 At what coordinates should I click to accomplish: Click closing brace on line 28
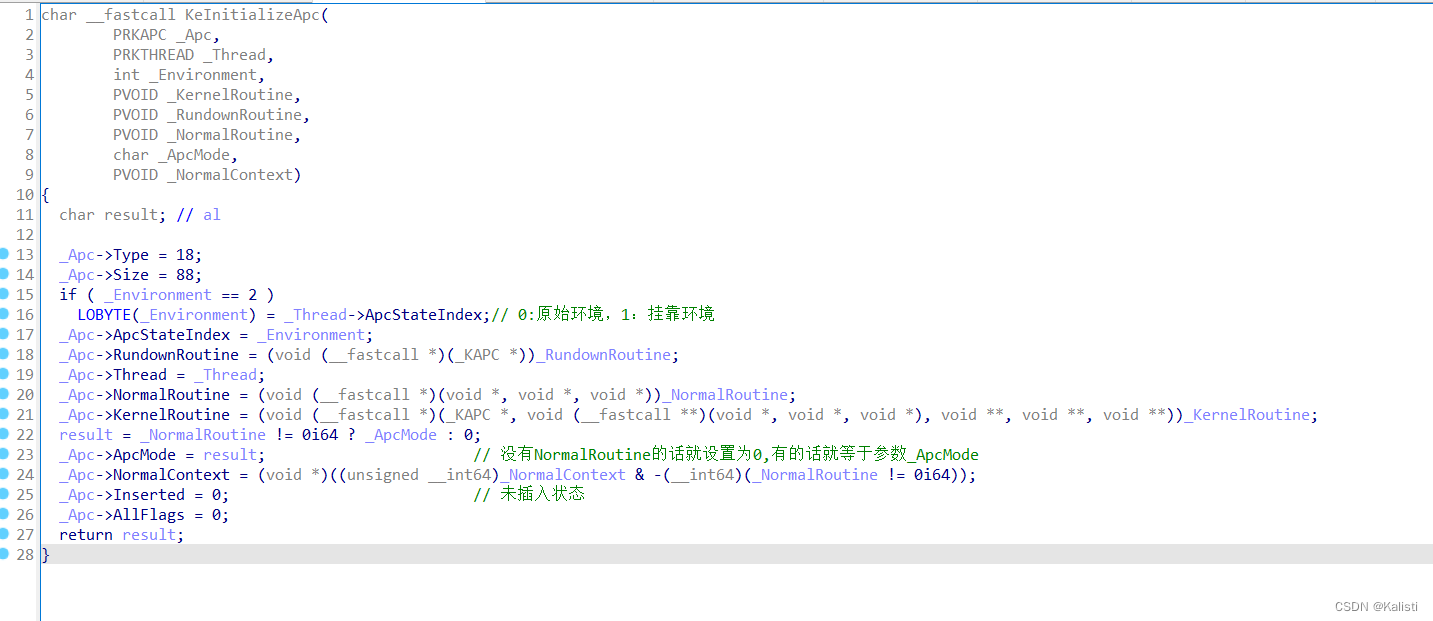point(45,555)
